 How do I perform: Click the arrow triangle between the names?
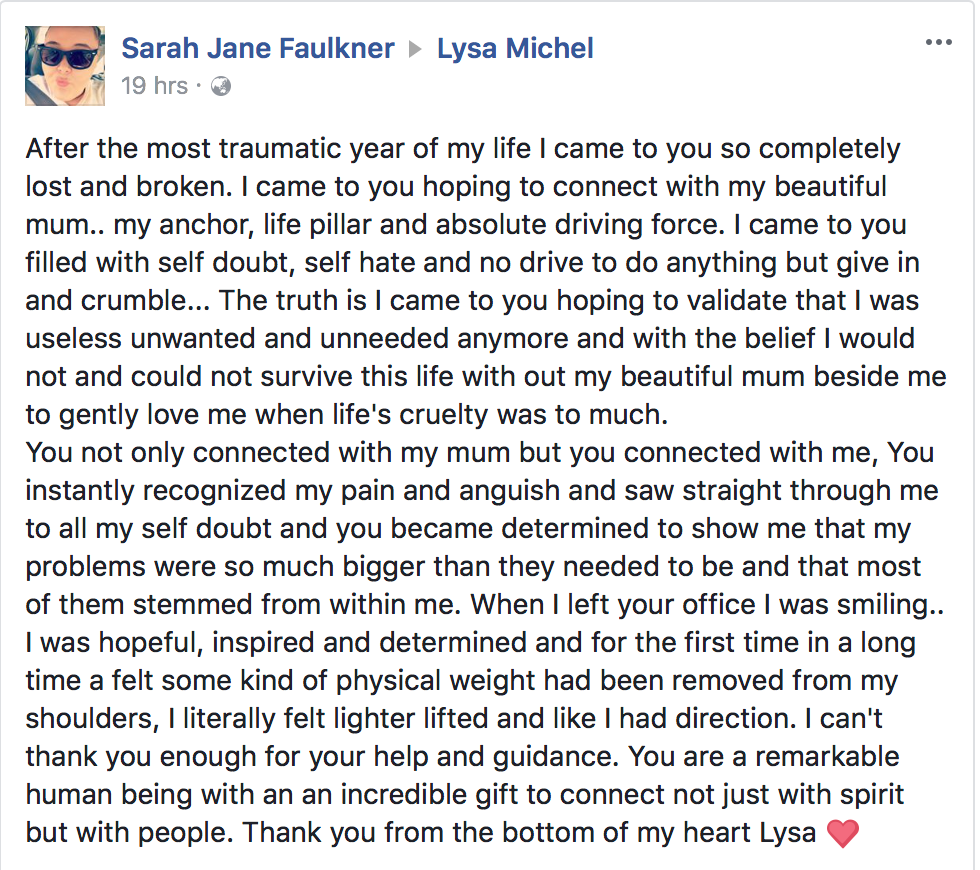[x=415, y=49]
